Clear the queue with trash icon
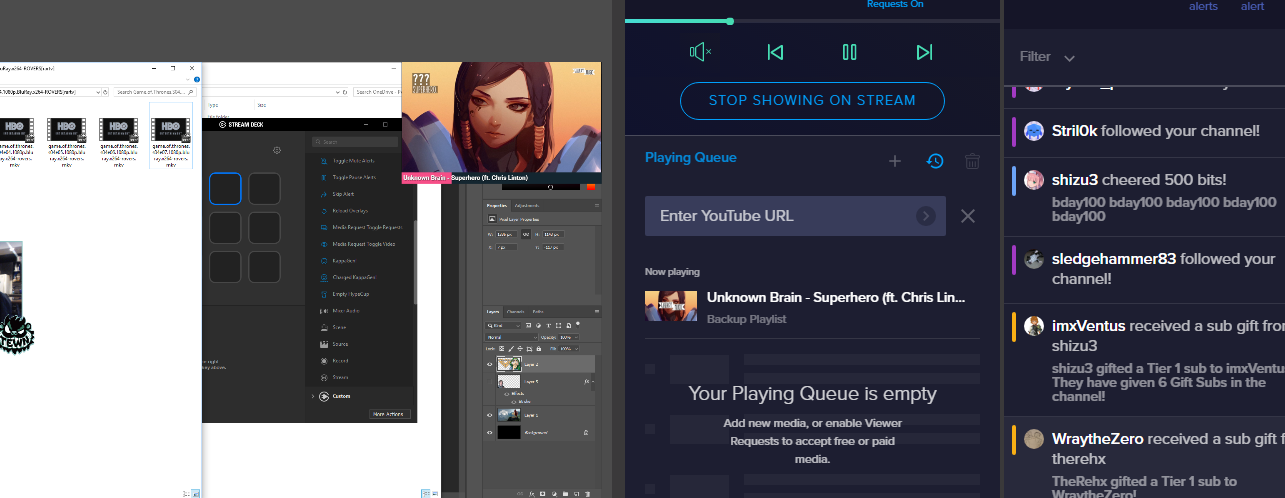Screen dimensions: 1285x498 pos(972,161)
